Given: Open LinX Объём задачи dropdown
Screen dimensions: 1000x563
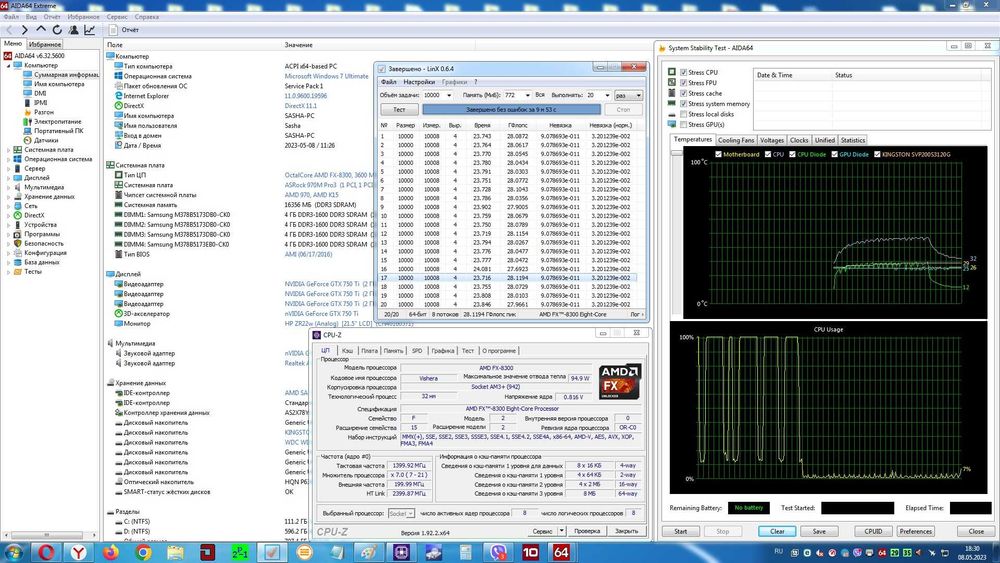Looking at the screenshot, I should [449, 95].
